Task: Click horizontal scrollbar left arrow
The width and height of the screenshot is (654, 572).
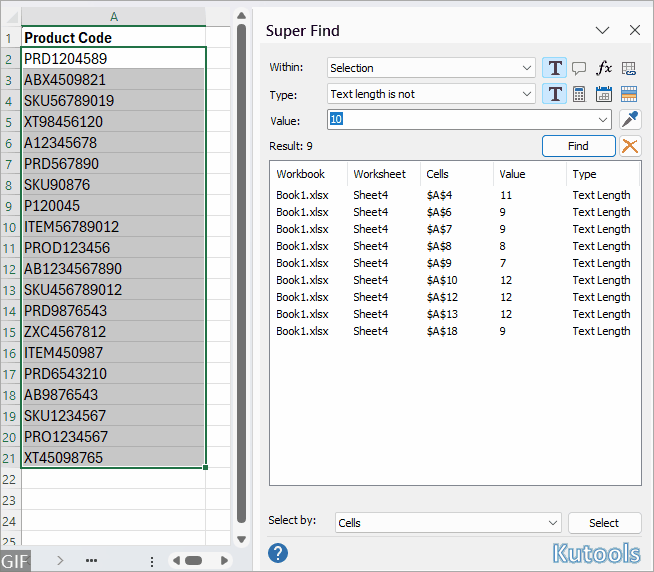Action: coord(176,560)
